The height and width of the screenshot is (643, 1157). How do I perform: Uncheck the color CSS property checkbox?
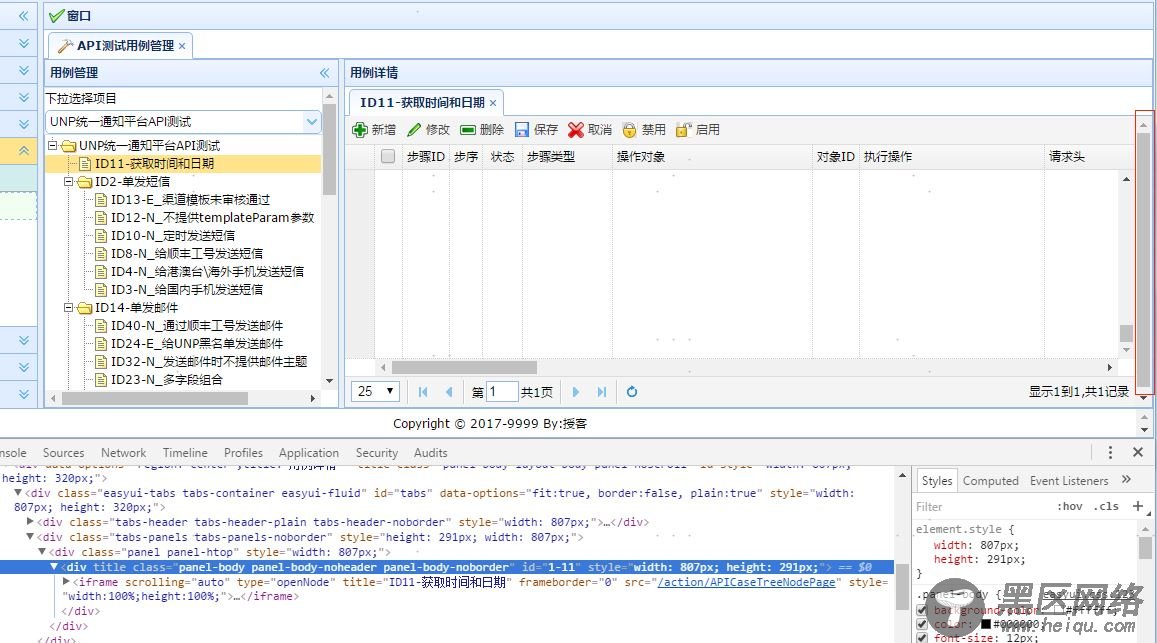(x=922, y=624)
